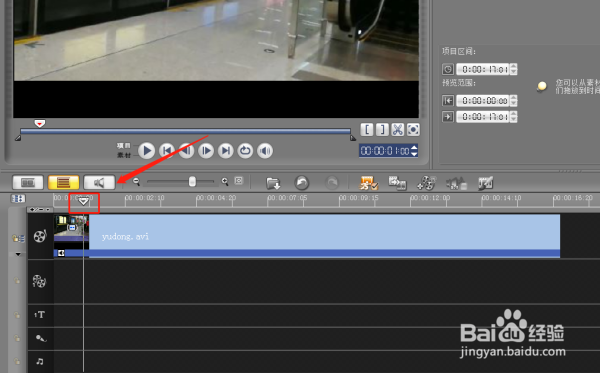The height and width of the screenshot is (373, 600).
Task: Play the project preview
Action: (147, 151)
